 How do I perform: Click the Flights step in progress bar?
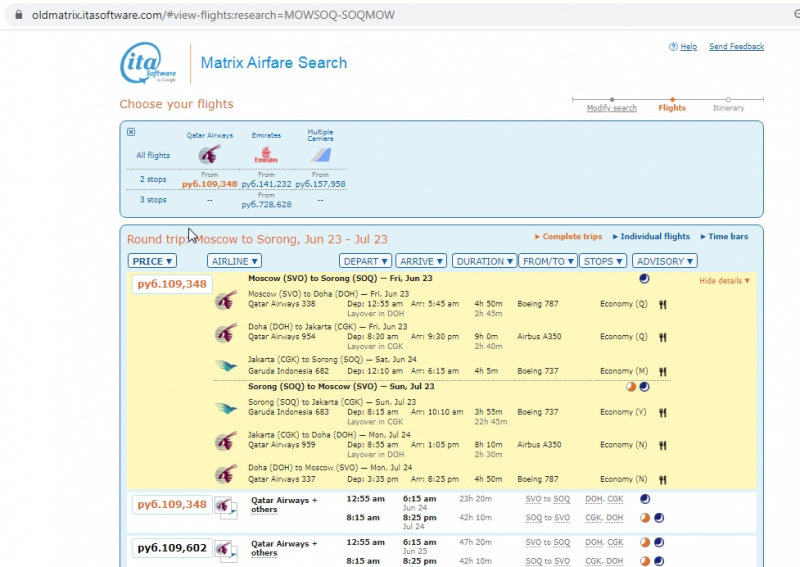[672, 108]
